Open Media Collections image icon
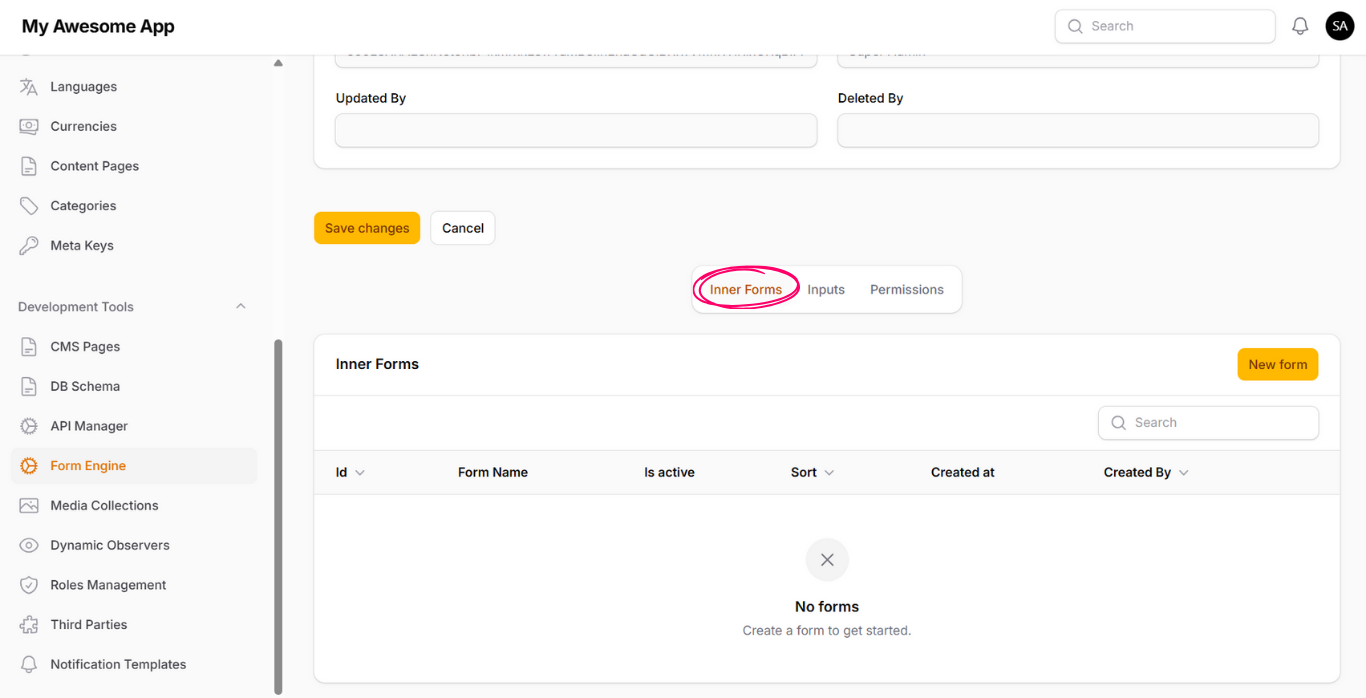1366x698 pixels. 29,506
